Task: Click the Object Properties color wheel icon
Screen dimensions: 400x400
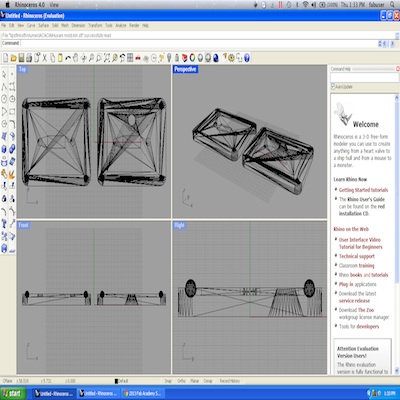Action: pyautogui.click(x=192, y=58)
